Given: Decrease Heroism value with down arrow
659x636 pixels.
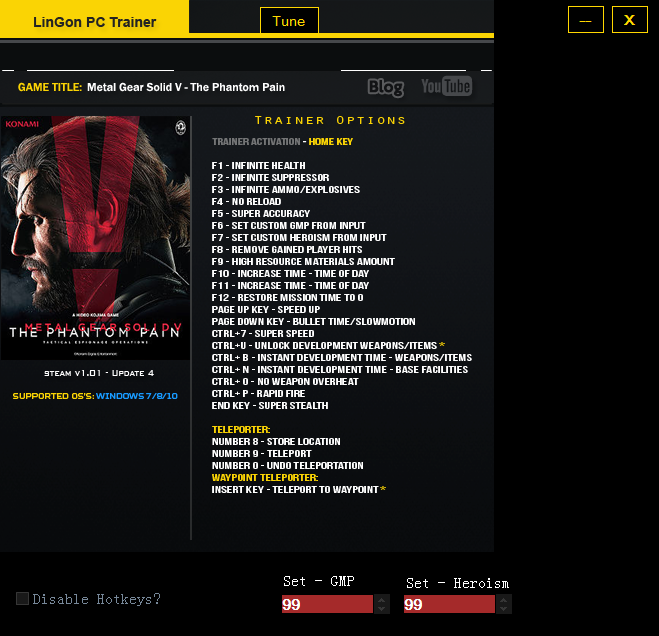Looking at the screenshot, I should click(503, 609).
